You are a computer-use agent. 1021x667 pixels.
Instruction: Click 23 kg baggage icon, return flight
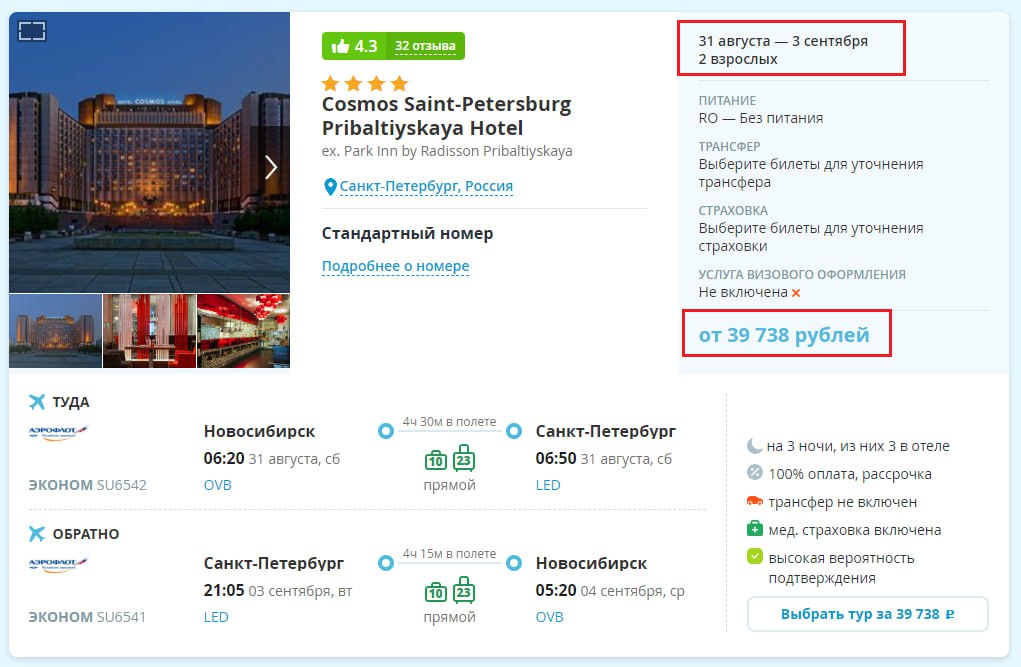pyautogui.click(x=464, y=590)
